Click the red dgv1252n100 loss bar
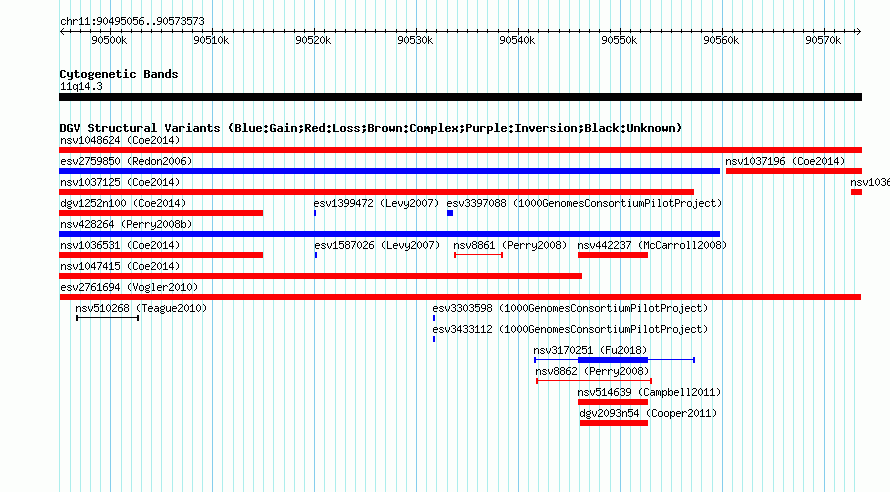Image resolution: width=890 pixels, height=492 pixels. point(161,213)
